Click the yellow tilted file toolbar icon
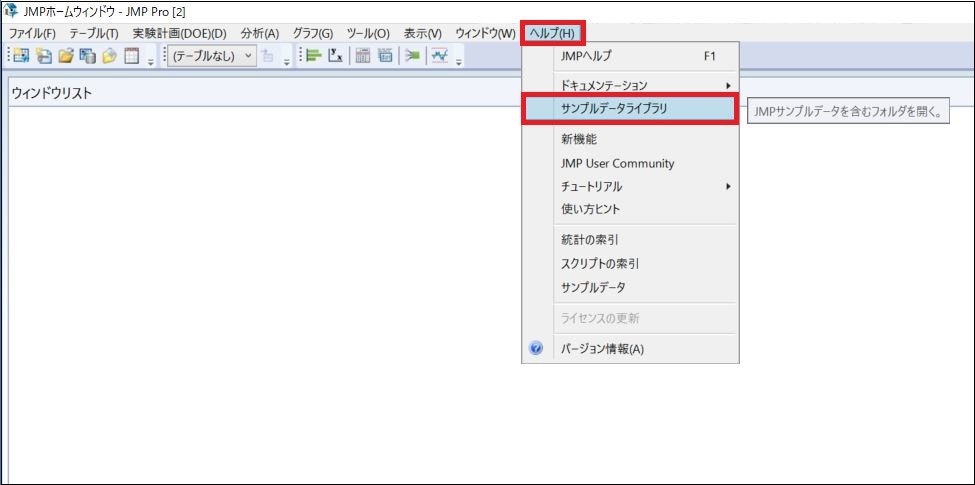The image size is (975, 485). pyautogui.click(x=109, y=56)
